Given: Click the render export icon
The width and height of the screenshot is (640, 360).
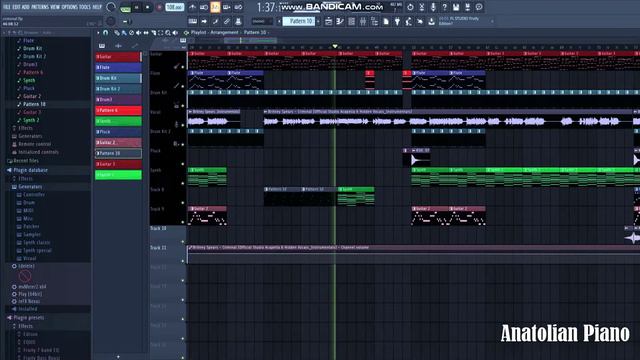Looking at the screenshot, I should (467, 7).
